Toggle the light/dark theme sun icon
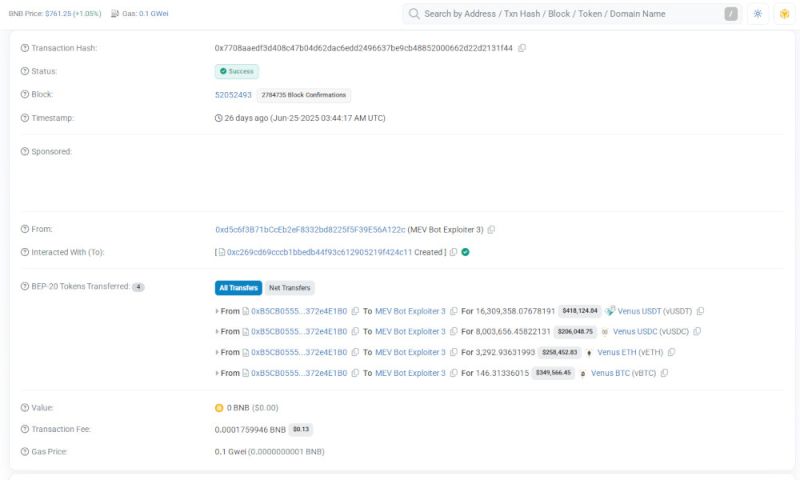Viewport: 800px width, 480px height. (758, 14)
